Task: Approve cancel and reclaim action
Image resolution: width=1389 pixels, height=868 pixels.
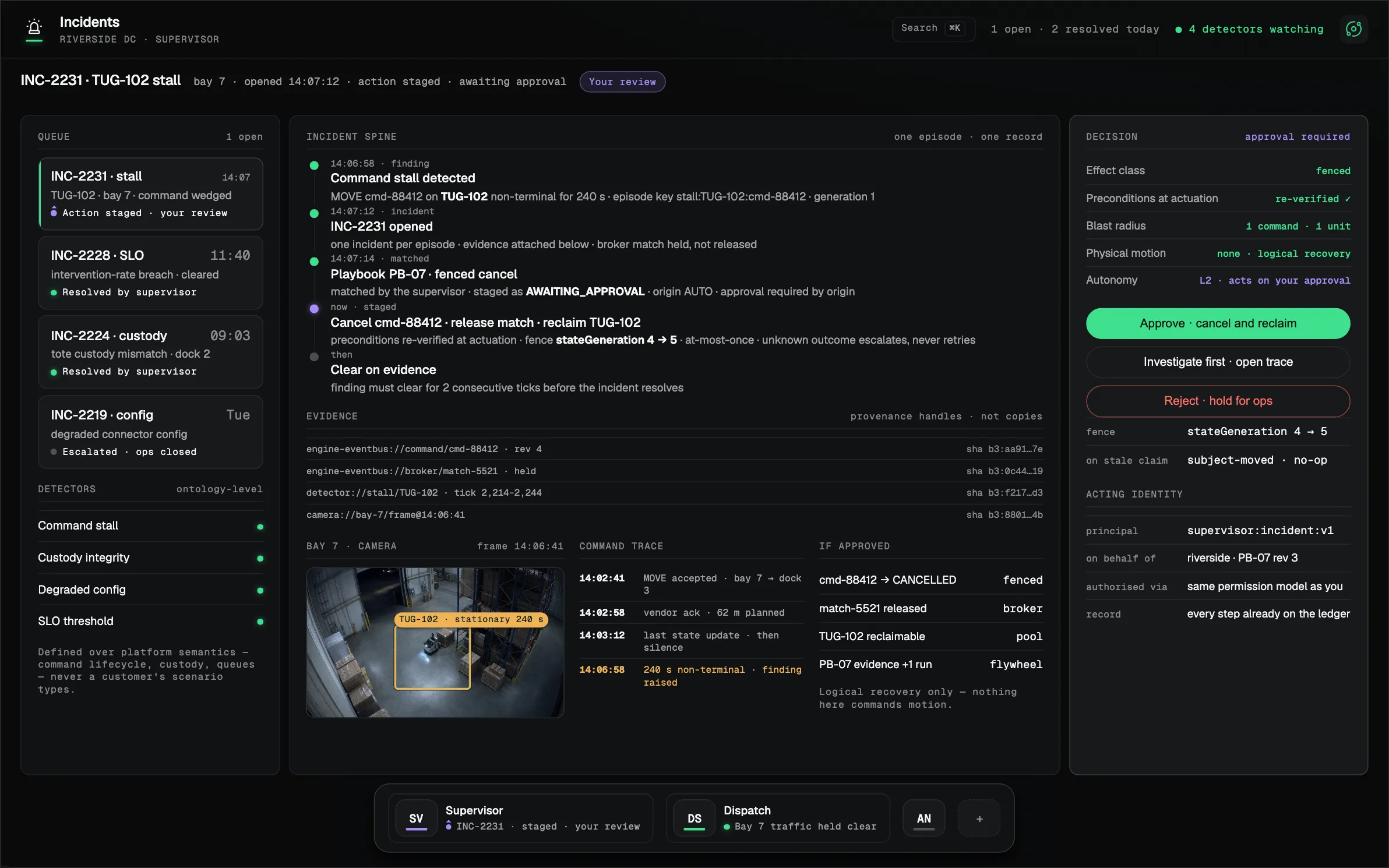Action: click(1218, 323)
